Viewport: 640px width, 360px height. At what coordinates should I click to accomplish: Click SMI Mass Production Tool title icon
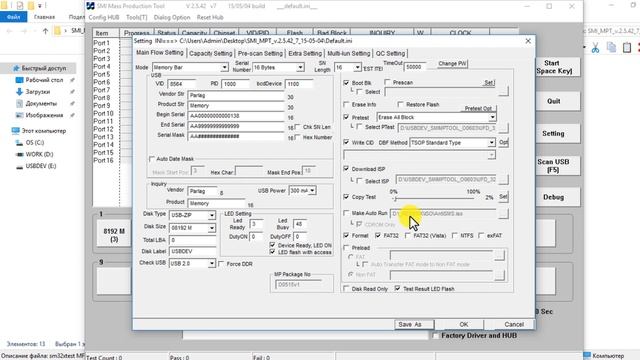tap(91, 6)
